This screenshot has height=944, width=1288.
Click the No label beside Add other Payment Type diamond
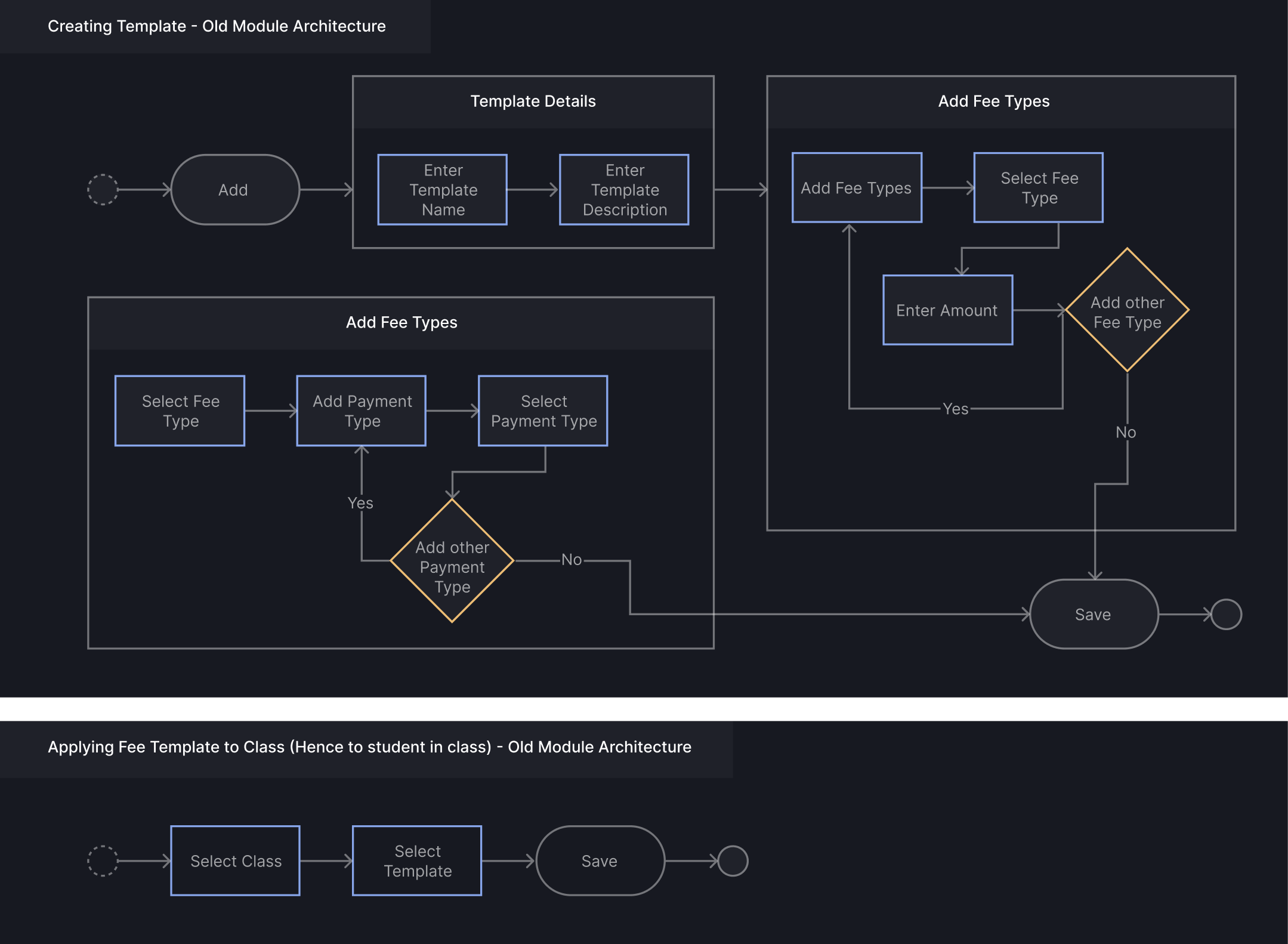coord(572,560)
